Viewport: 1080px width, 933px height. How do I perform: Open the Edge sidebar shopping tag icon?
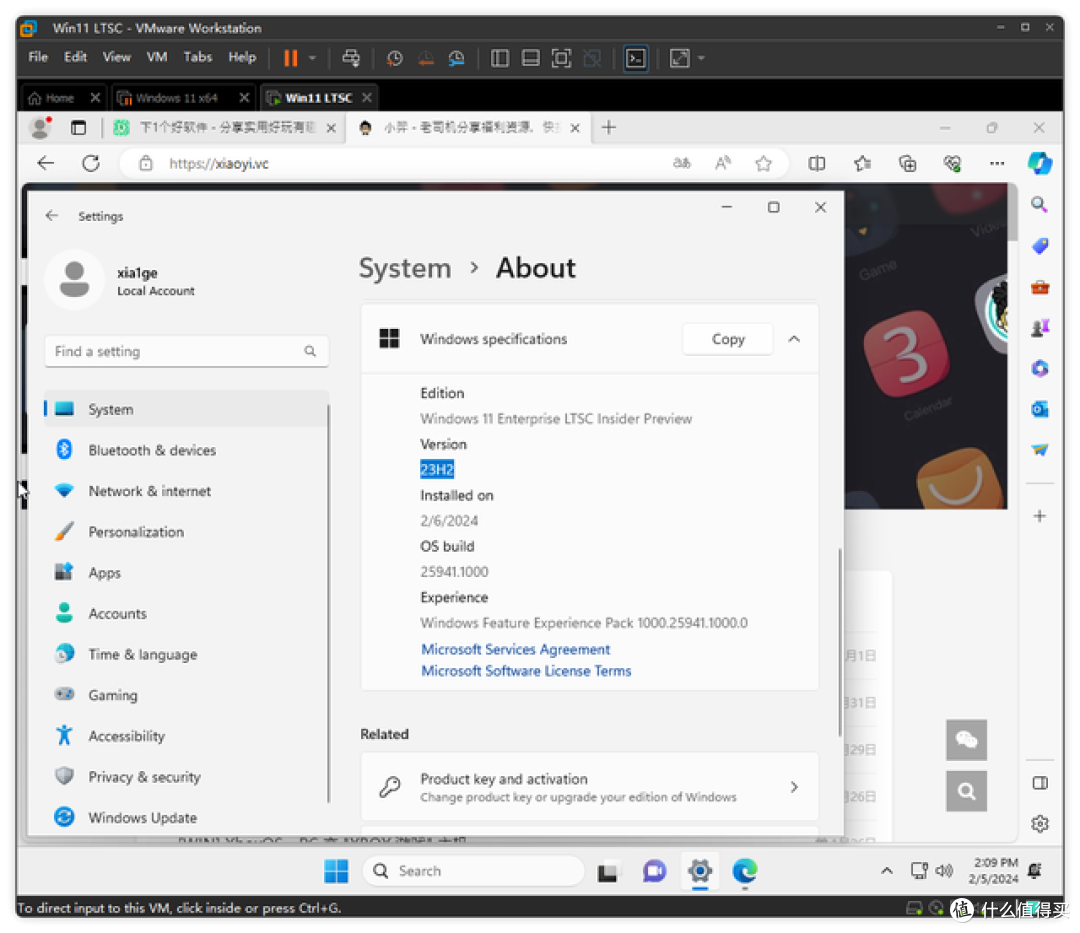[x=1039, y=246]
